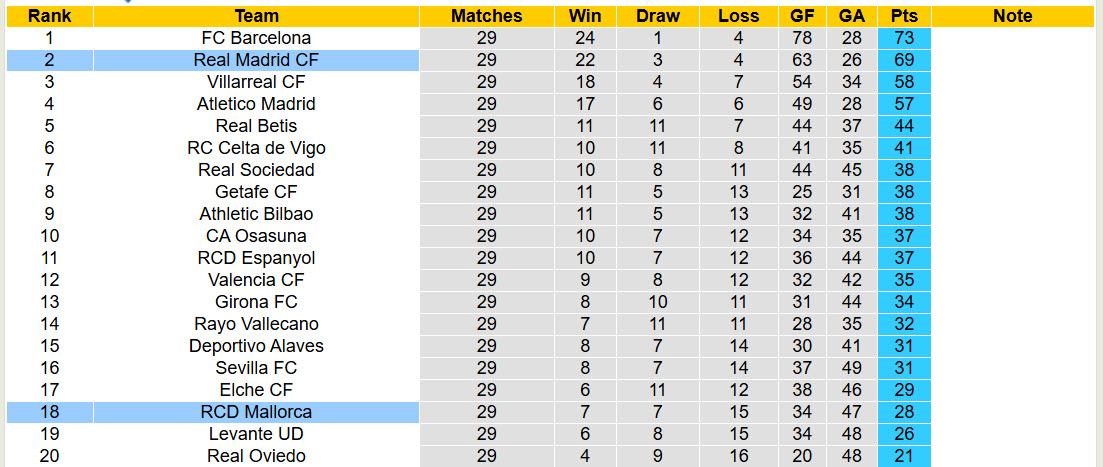
Task: Click Barcelona's 73 points cell
Action: pos(904,38)
